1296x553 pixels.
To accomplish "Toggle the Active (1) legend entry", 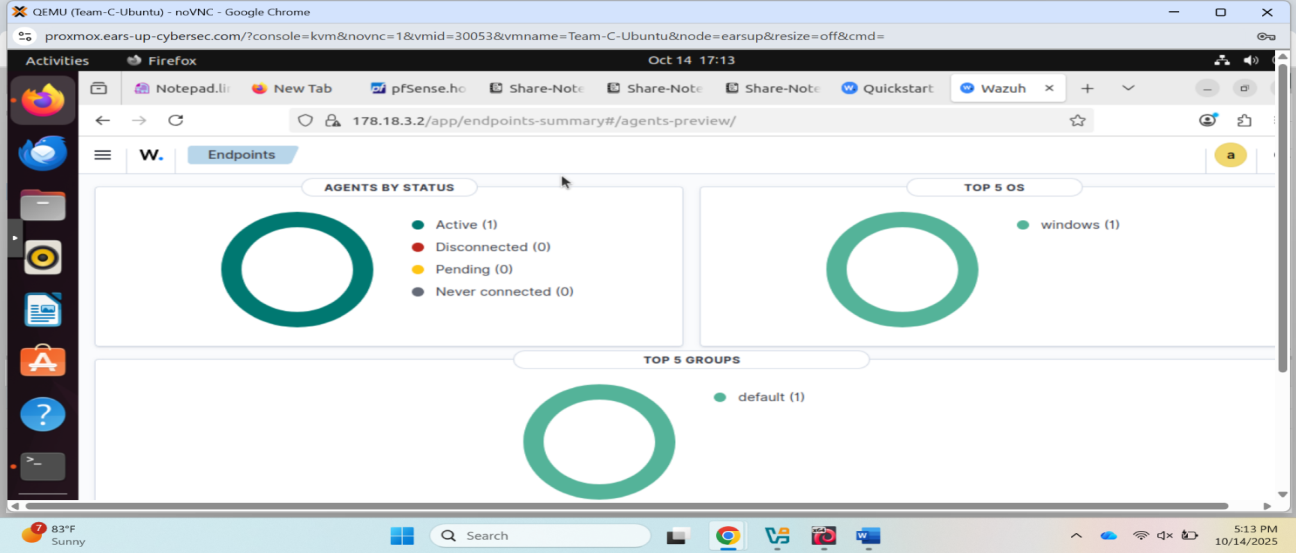I will 454,225.
